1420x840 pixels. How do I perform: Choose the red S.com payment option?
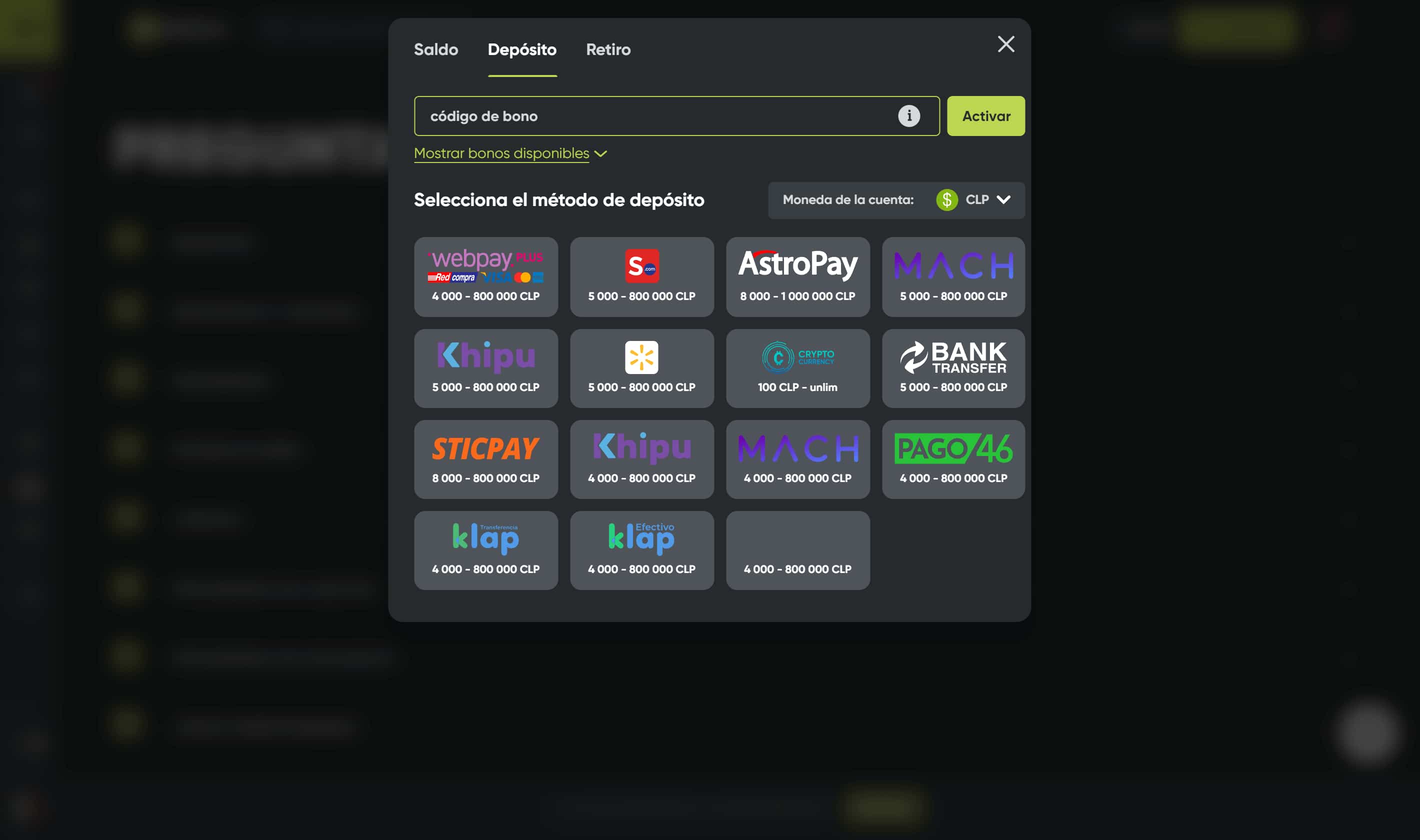[642, 277]
